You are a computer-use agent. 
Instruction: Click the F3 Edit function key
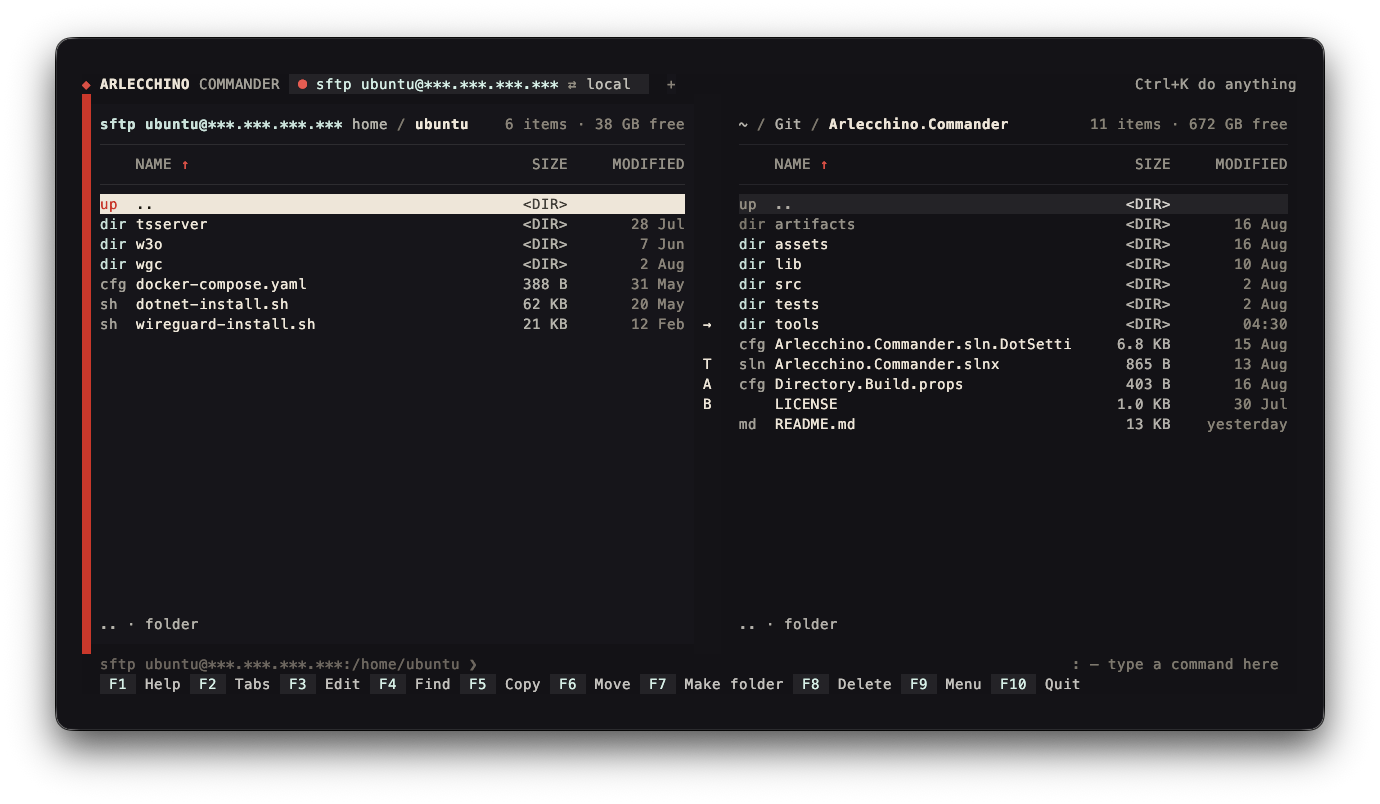pos(321,685)
